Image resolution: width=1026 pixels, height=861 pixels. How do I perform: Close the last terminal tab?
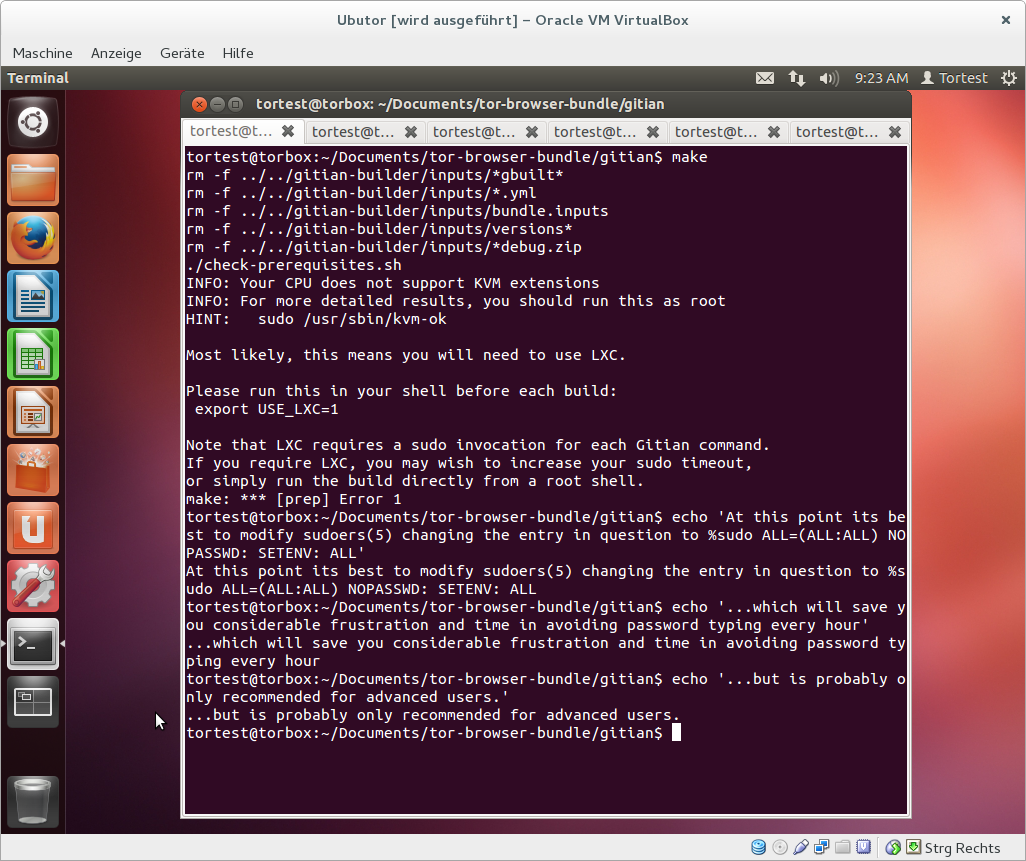point(894,132)
